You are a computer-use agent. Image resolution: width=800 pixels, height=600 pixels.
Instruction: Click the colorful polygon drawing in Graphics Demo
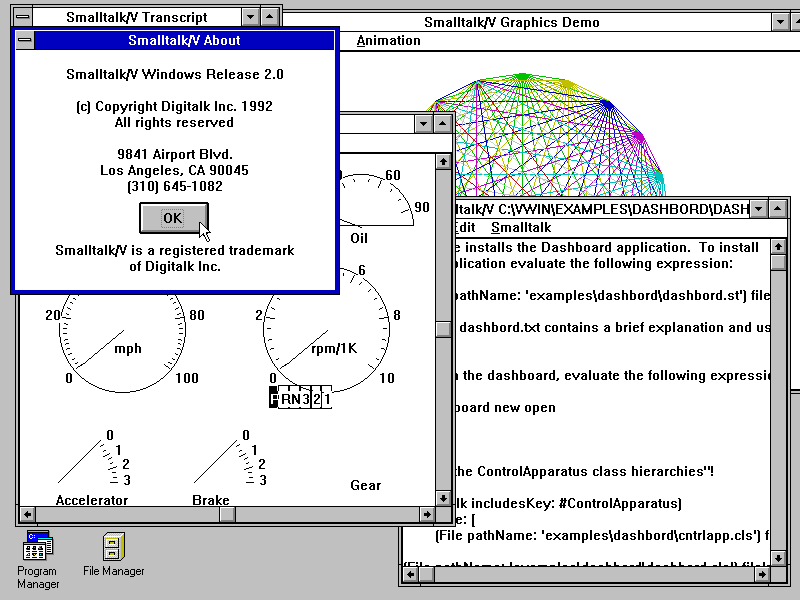pos(548,135)
